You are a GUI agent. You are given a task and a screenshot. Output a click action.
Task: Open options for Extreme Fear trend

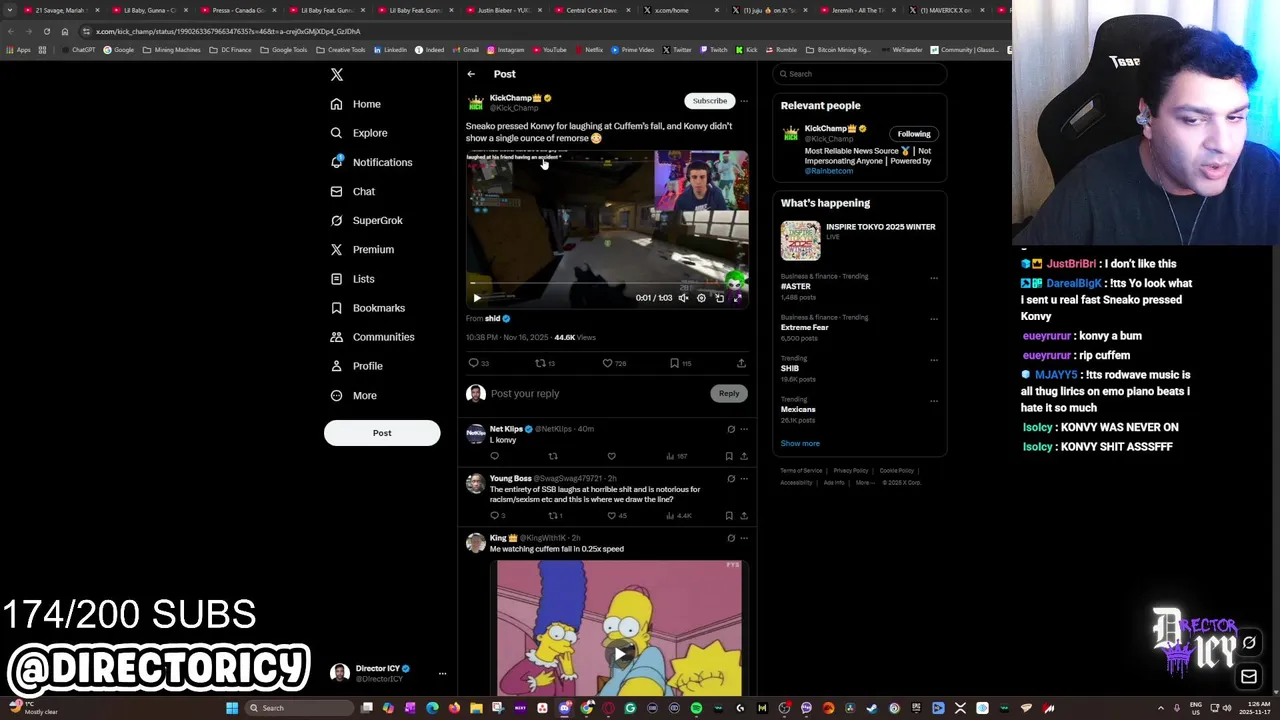pos(934,320)
